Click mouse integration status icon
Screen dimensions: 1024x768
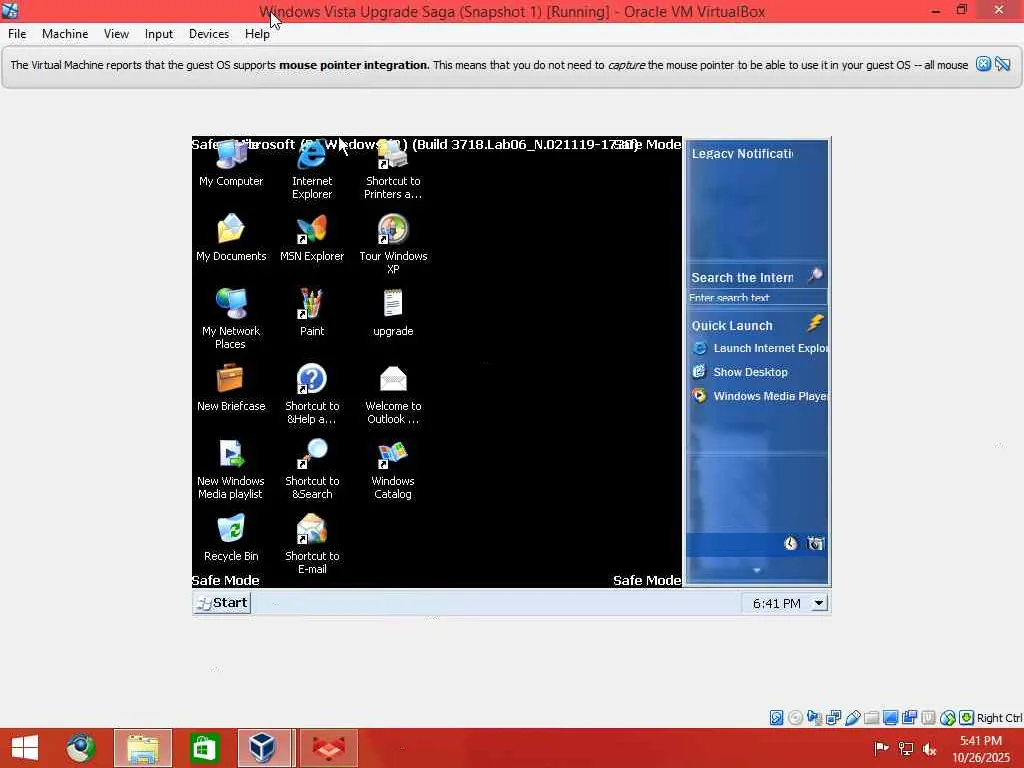click(948, 718)
